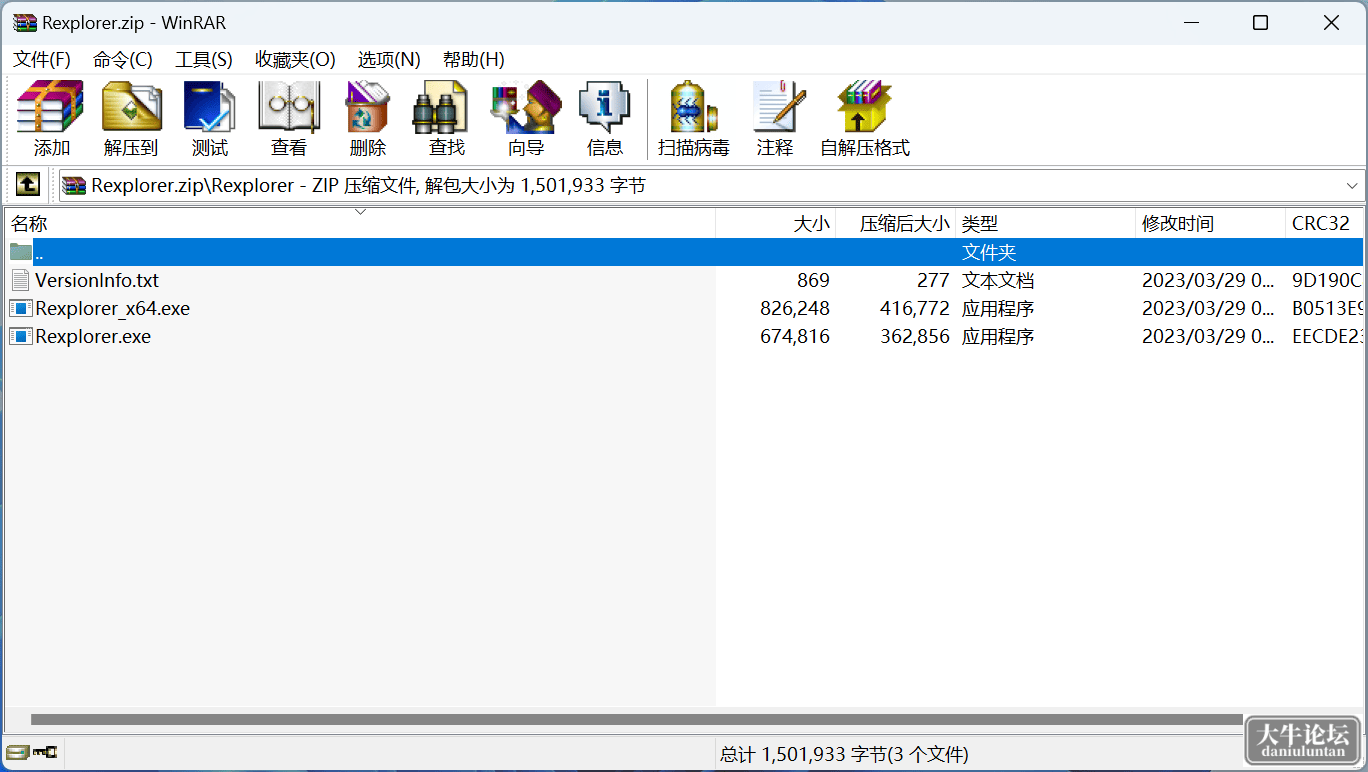Select file name Rexplorer.exe
1368x772 pixels.
93,336
